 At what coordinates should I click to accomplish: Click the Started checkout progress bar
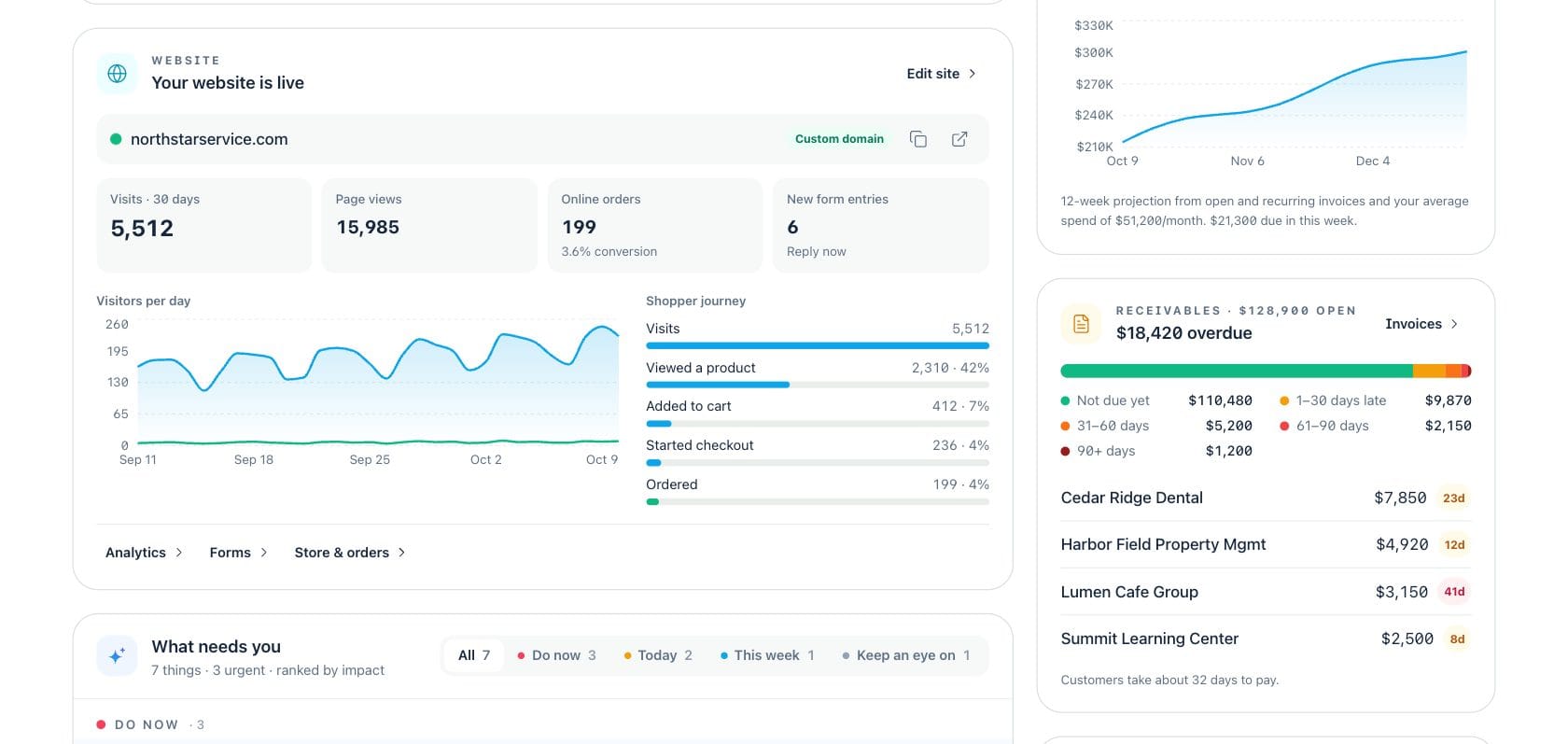(x=818, y=463)
